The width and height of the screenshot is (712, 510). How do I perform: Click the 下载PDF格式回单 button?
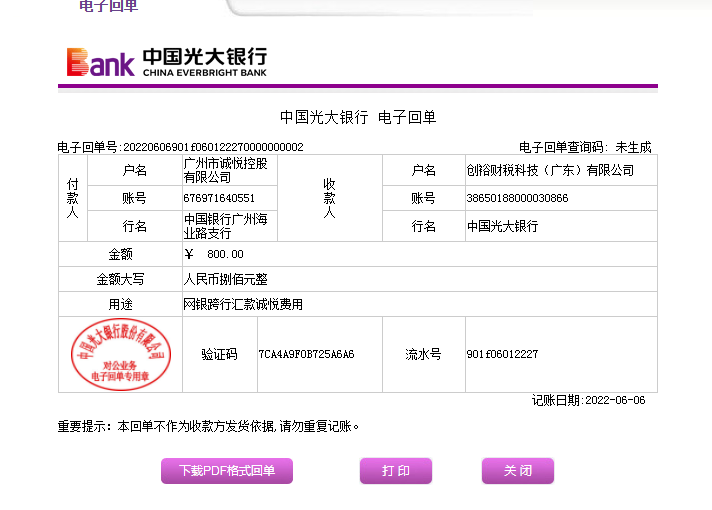click(227, 470)
